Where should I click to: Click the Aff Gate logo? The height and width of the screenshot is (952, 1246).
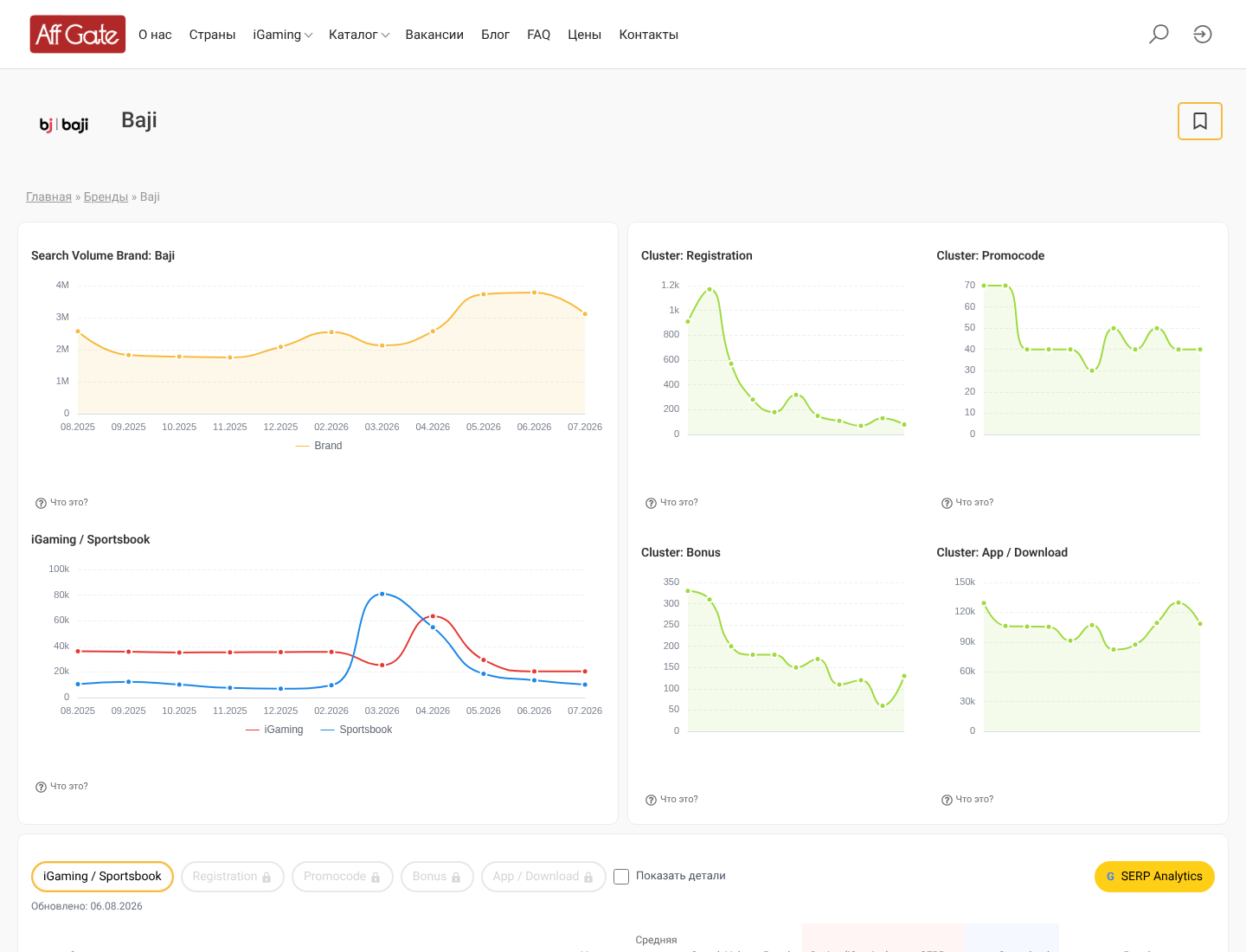click(x=78, y=35)
